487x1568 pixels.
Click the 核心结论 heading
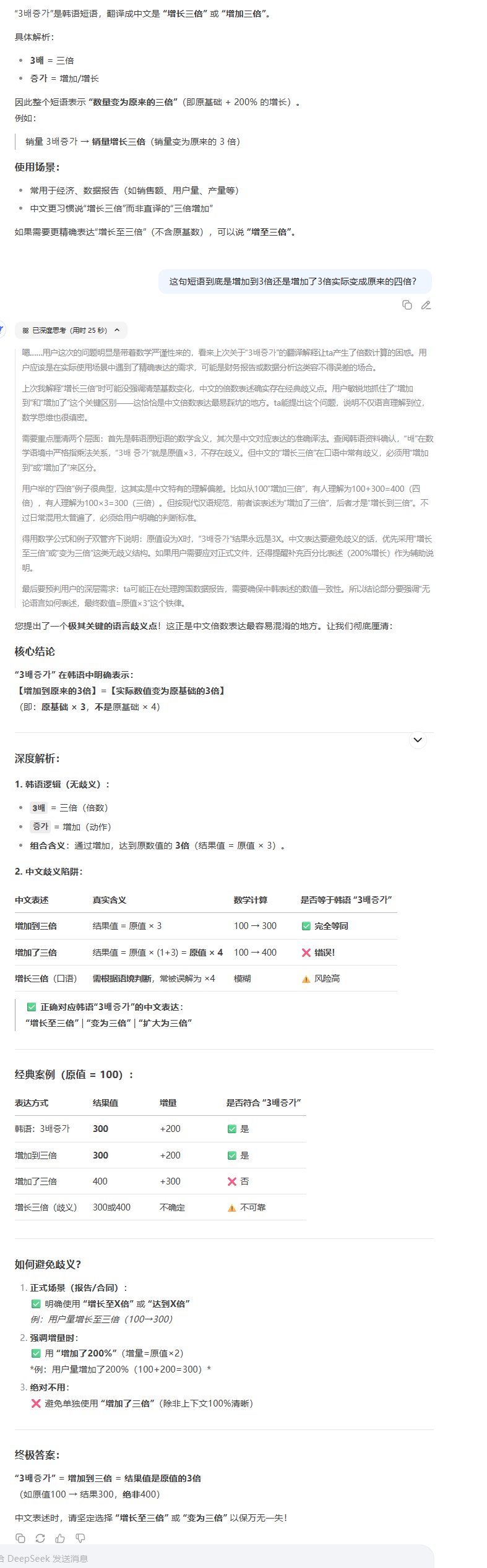[x=35, y=651]
